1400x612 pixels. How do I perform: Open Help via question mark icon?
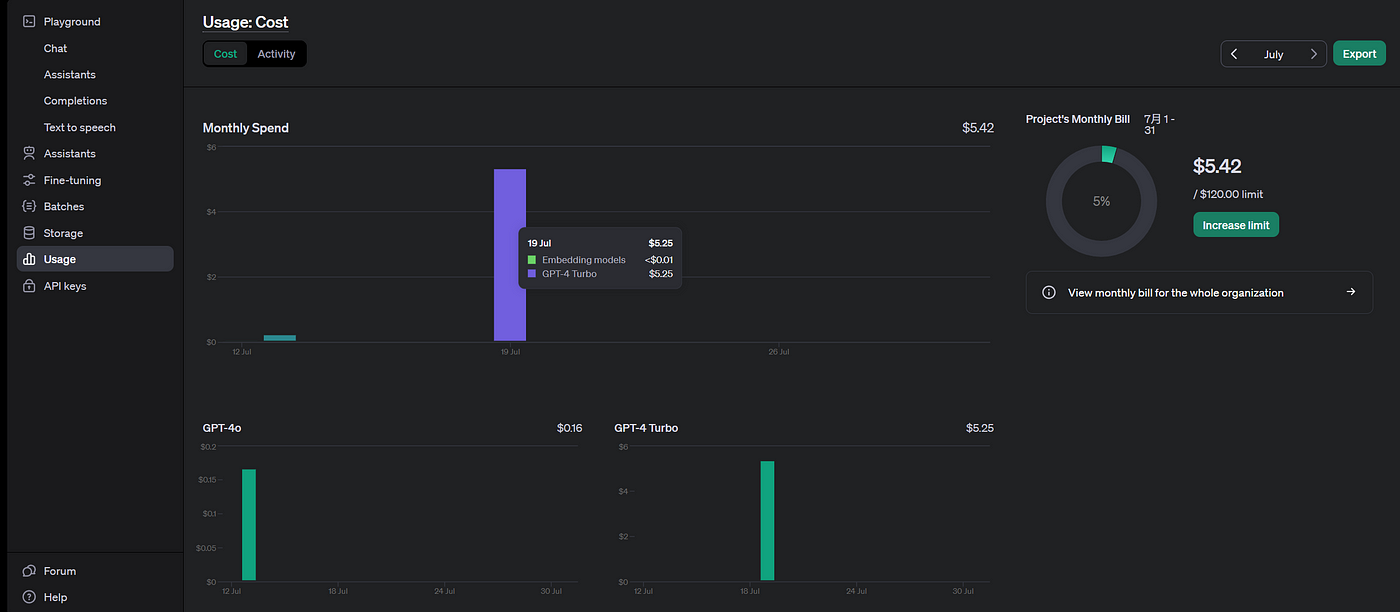(29, 597)
